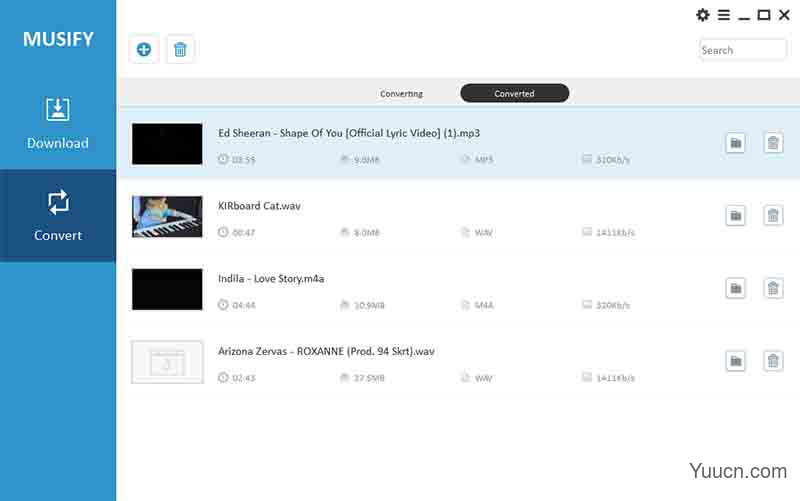
Task: Open folder for Arizona Zervas ROXANNE wav
Action: click(736, 361)
